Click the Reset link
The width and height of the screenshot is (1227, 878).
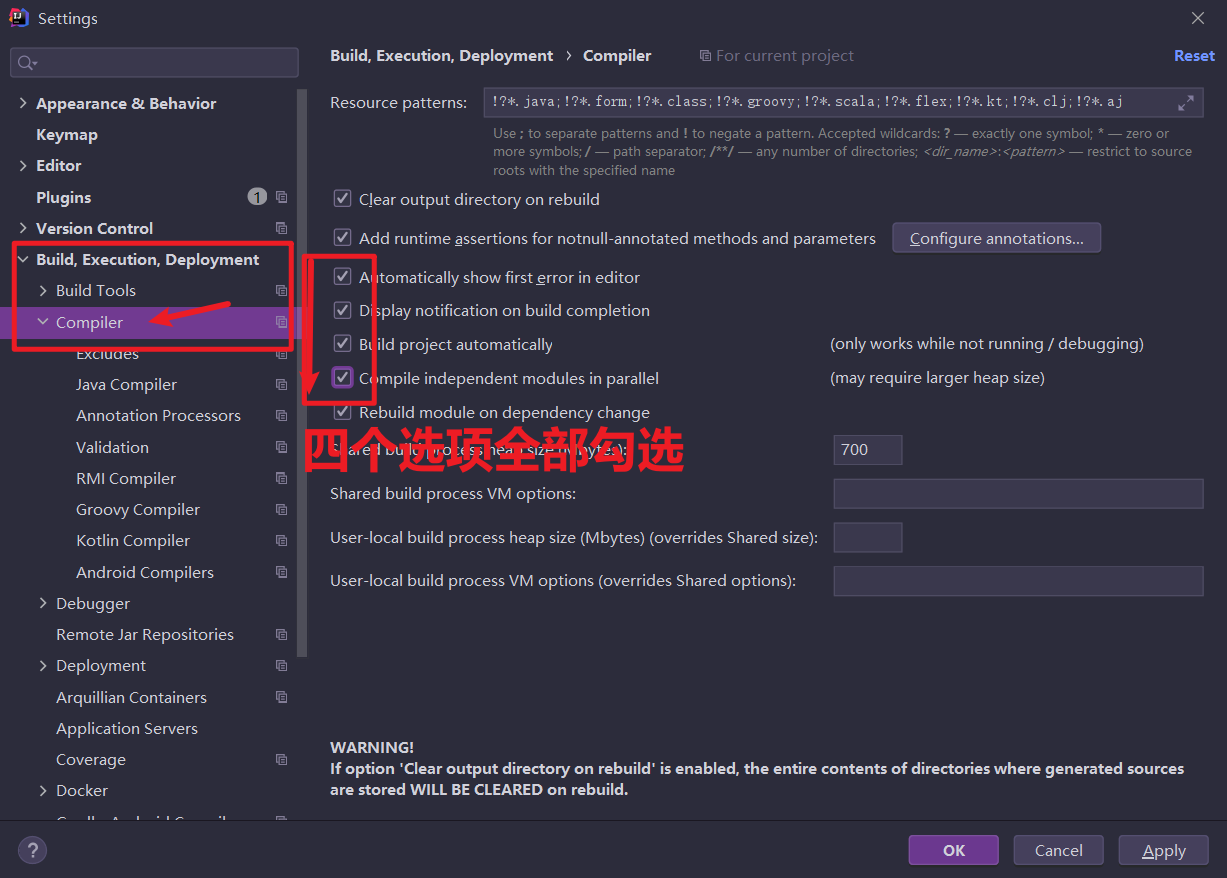point(1194,56)
